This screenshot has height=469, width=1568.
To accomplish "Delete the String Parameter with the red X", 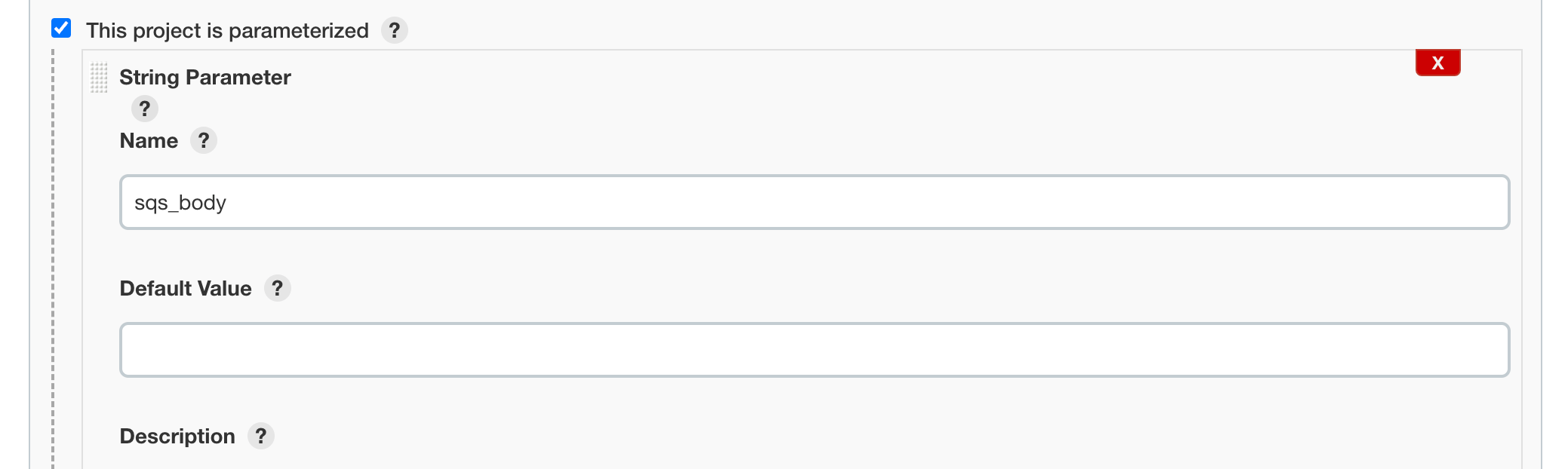I will point(1437,63).
